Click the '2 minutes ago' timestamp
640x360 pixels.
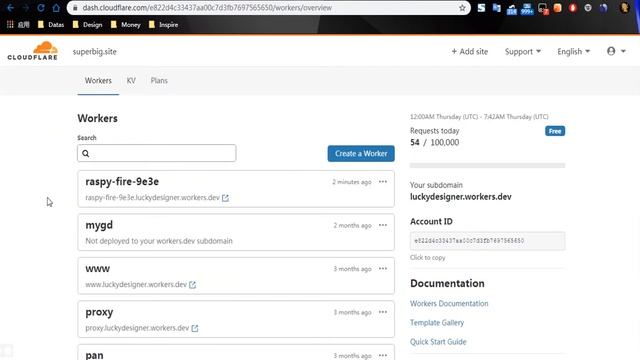click(351, 182)
